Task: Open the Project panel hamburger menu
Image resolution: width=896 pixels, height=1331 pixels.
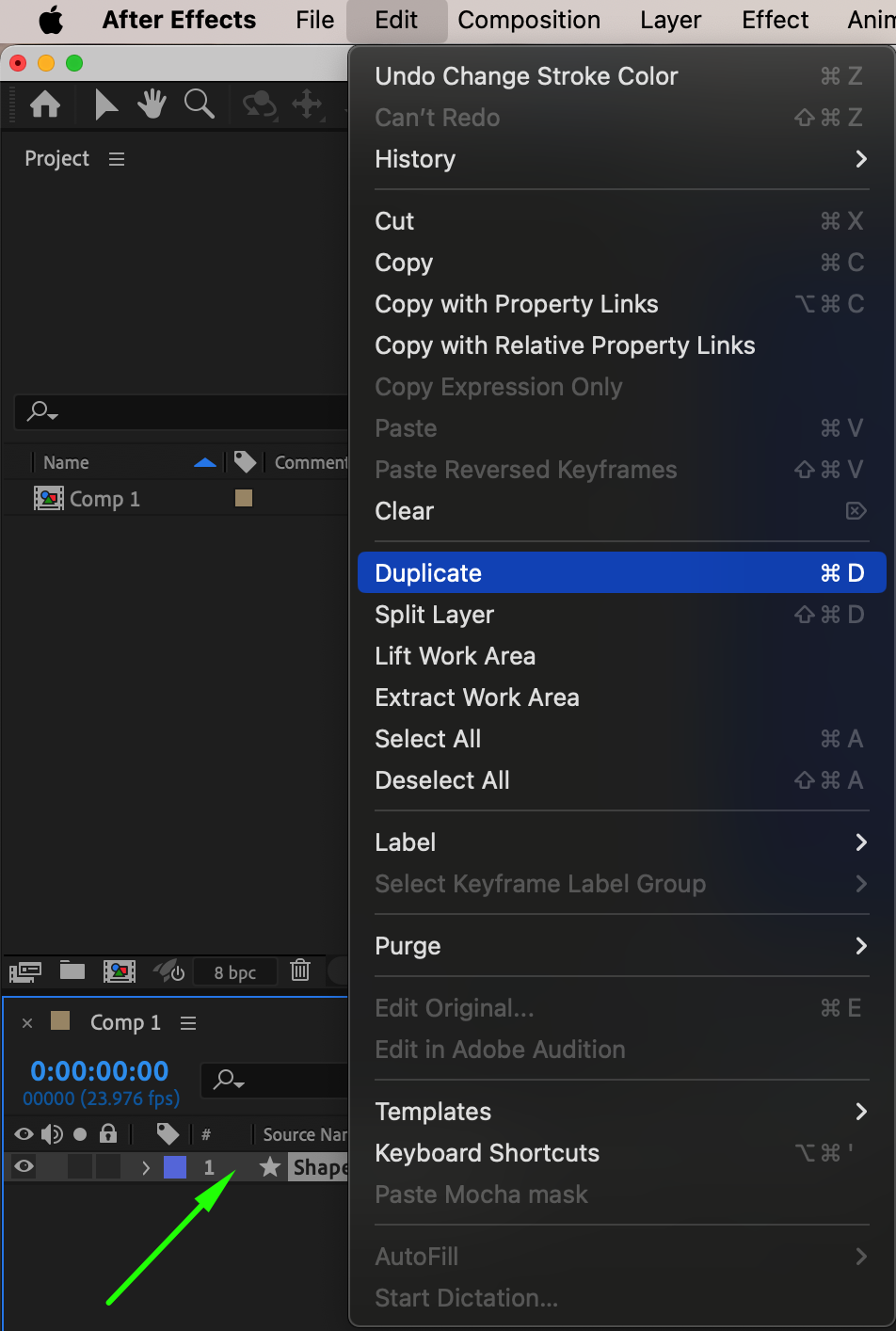Action: [117, 159]
